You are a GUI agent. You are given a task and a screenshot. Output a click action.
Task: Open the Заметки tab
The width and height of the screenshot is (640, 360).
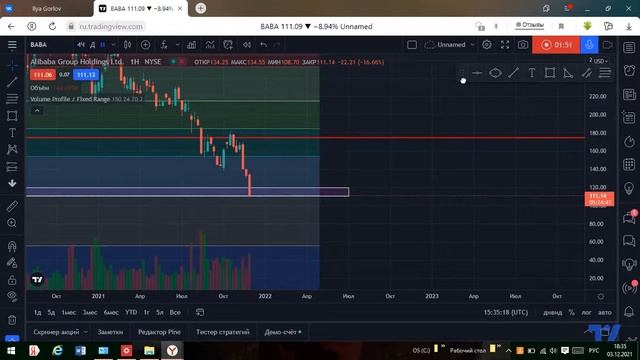[x=110, y=332]
